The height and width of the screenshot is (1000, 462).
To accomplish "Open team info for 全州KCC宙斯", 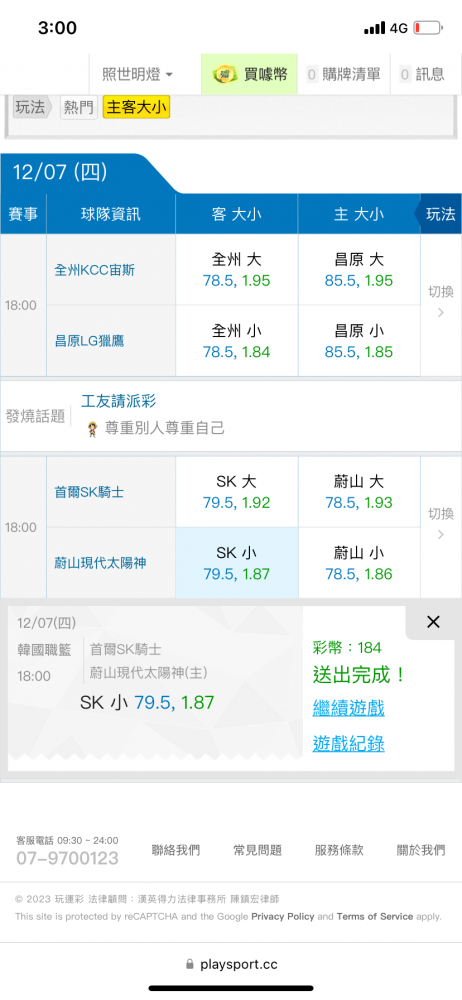I will (94, 270).
